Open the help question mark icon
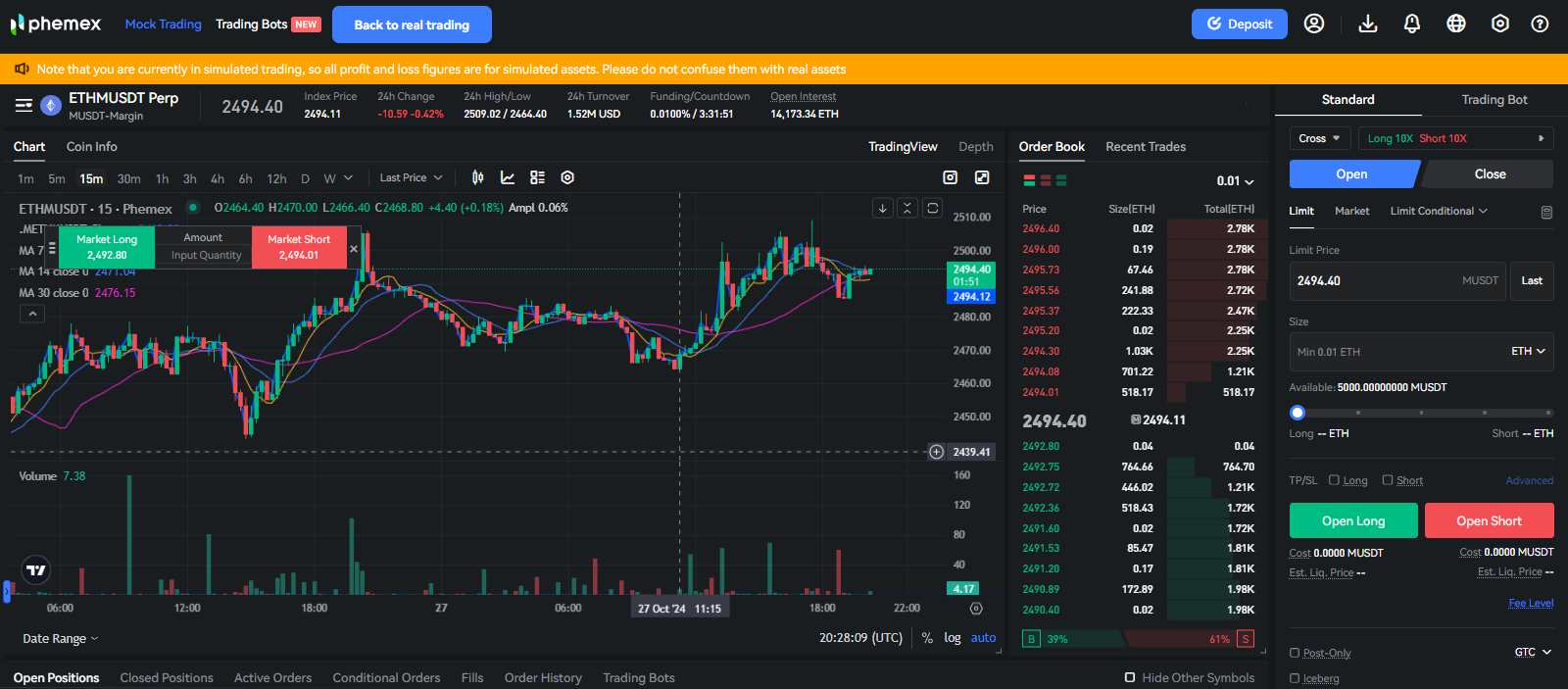The height and width of the screenshot is (689, 1568). pyautogui.click(x=1541, y=24)
